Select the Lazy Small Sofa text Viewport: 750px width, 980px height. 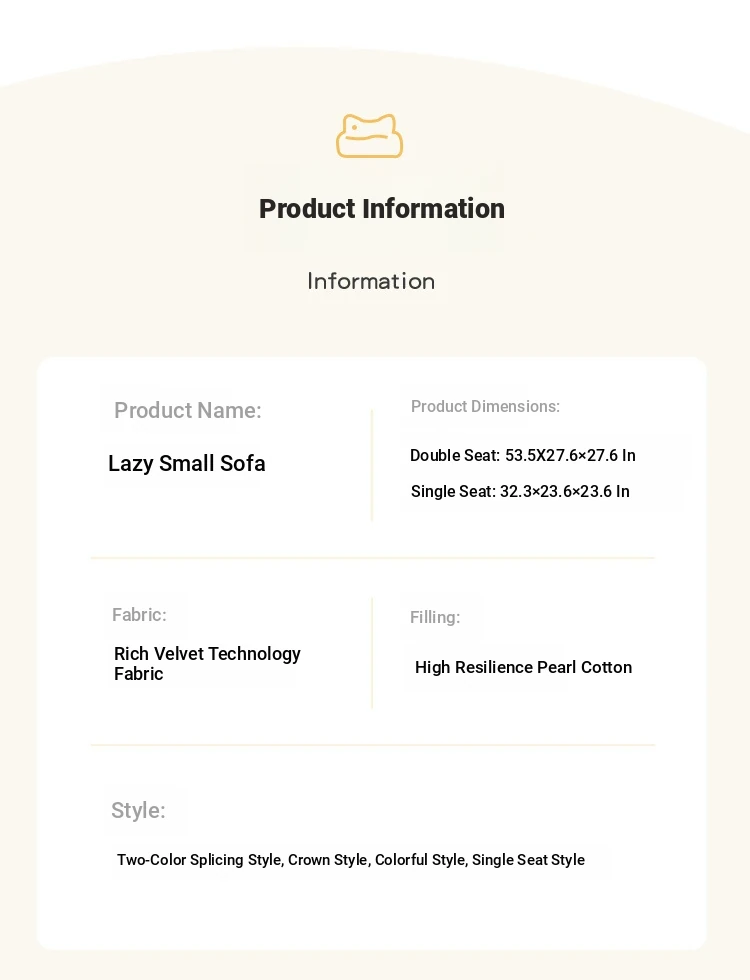187,463
